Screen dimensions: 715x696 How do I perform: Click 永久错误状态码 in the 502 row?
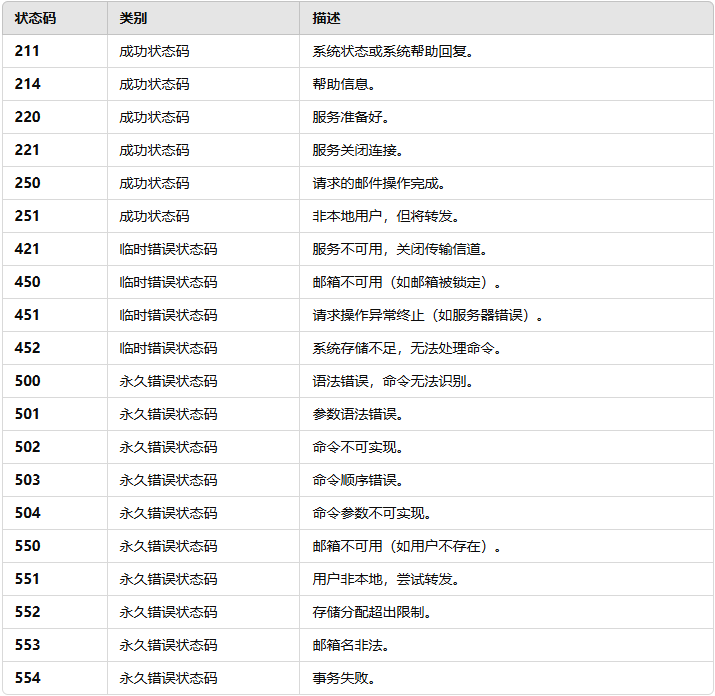click(x=168, y=447)
